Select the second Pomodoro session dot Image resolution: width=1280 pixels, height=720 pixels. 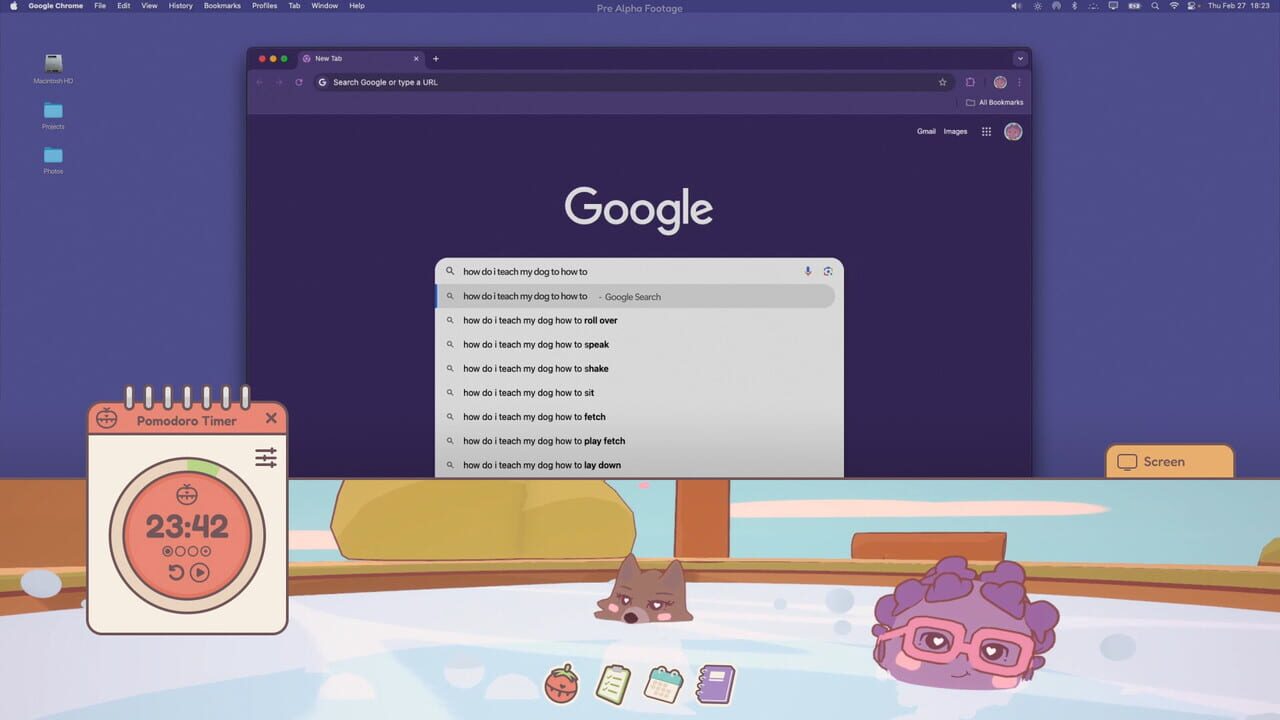tap(182, 551)
